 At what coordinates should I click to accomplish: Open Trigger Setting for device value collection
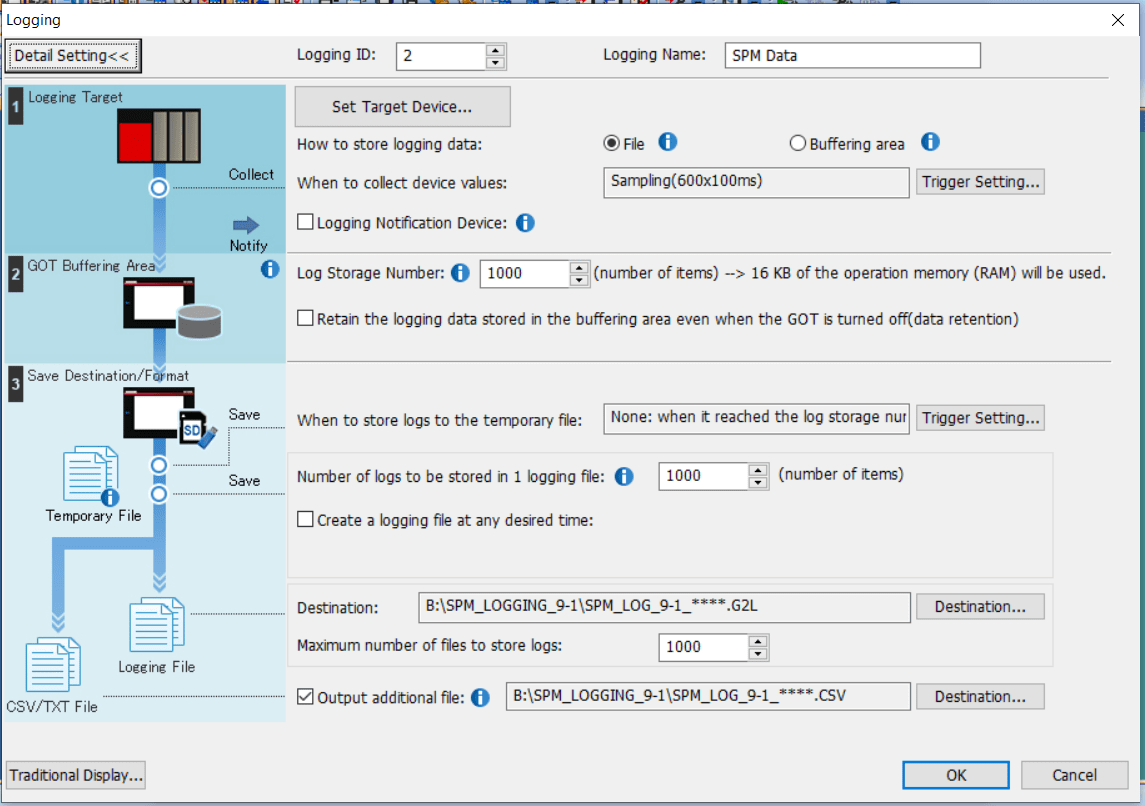click(979, 181)
